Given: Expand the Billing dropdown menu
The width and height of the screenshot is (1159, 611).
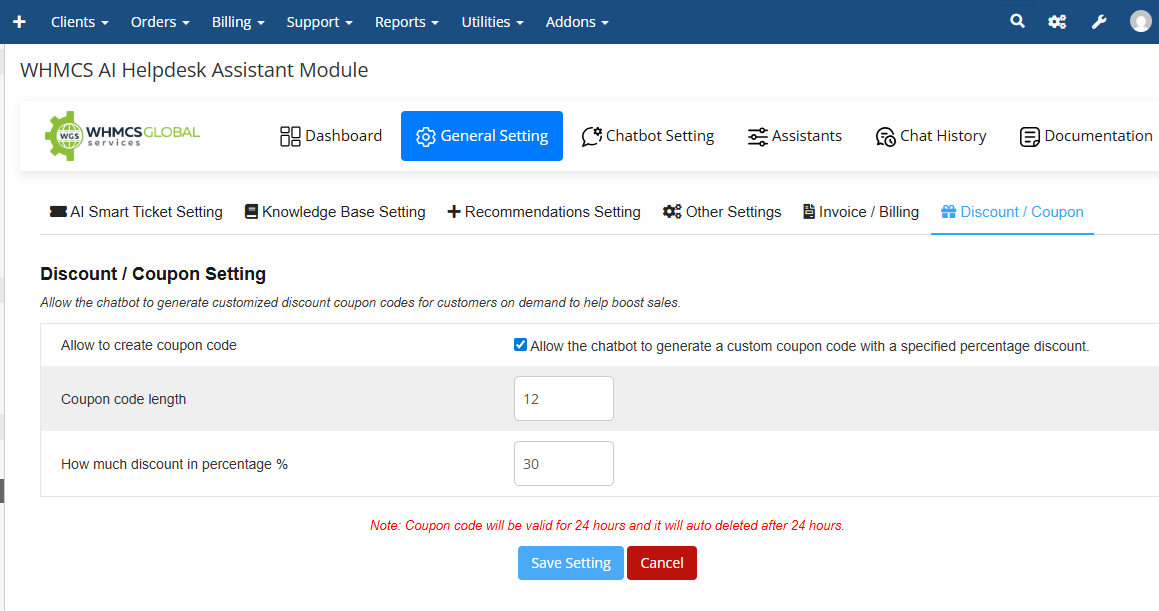Looking at the screenshot, I should click(238, 22).
